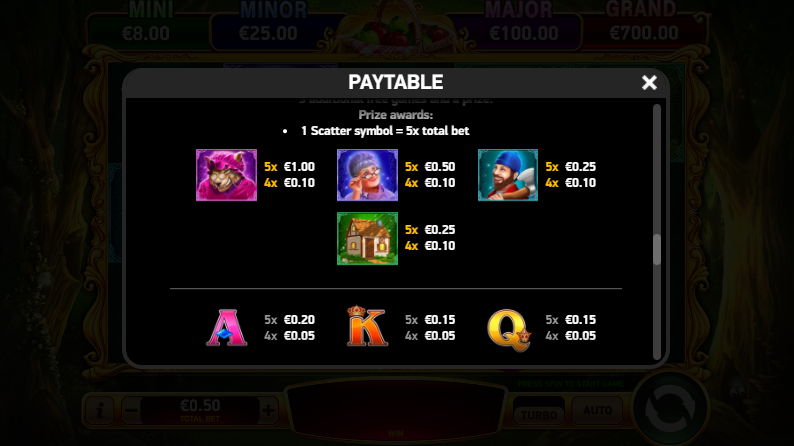
Task: Click the lumberjack with axe symbol
Action: [x=508, y=175]
